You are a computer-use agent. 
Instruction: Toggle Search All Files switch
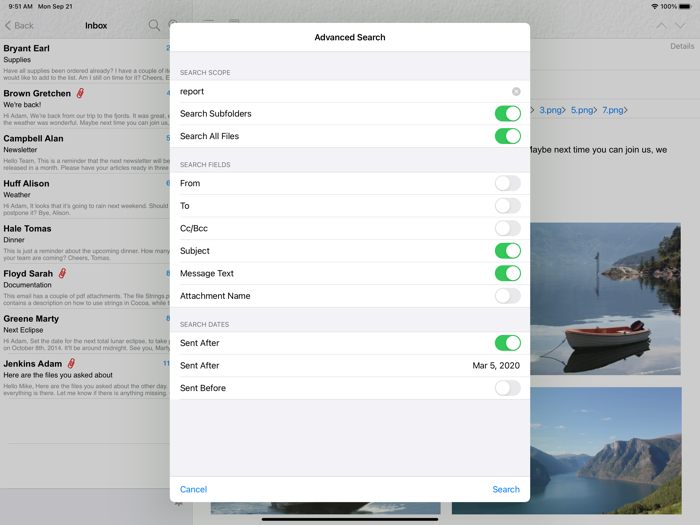pos(508,136)
